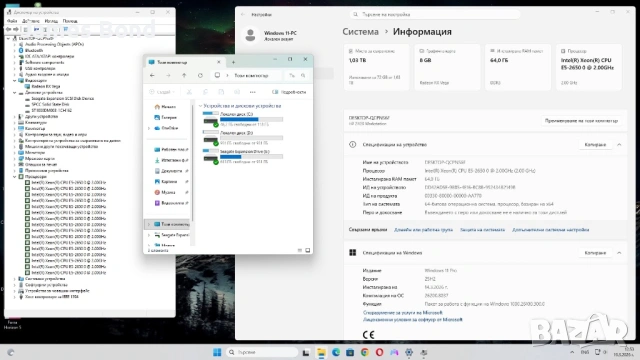Viewport: 640px width, 360px height.
Task: Expand OneDrive in Explorer sidebar
Action: coord(149,128)
